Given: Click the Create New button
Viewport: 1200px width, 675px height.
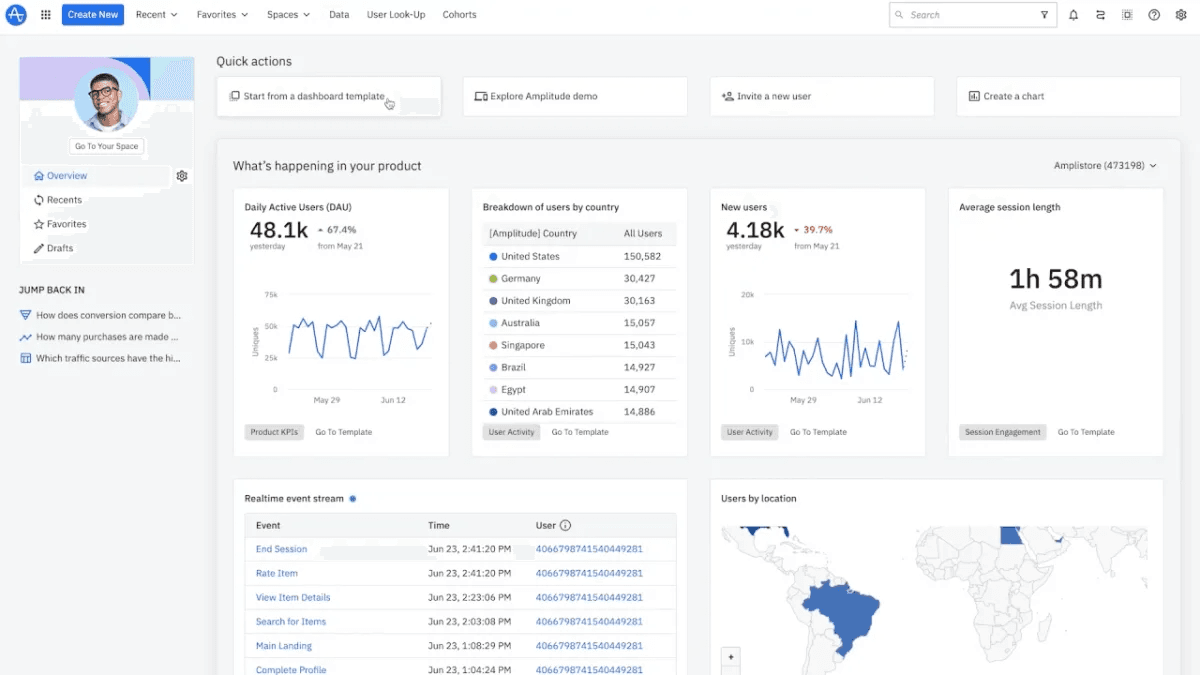Looking at the screenshot, I should tap(93, 15).
